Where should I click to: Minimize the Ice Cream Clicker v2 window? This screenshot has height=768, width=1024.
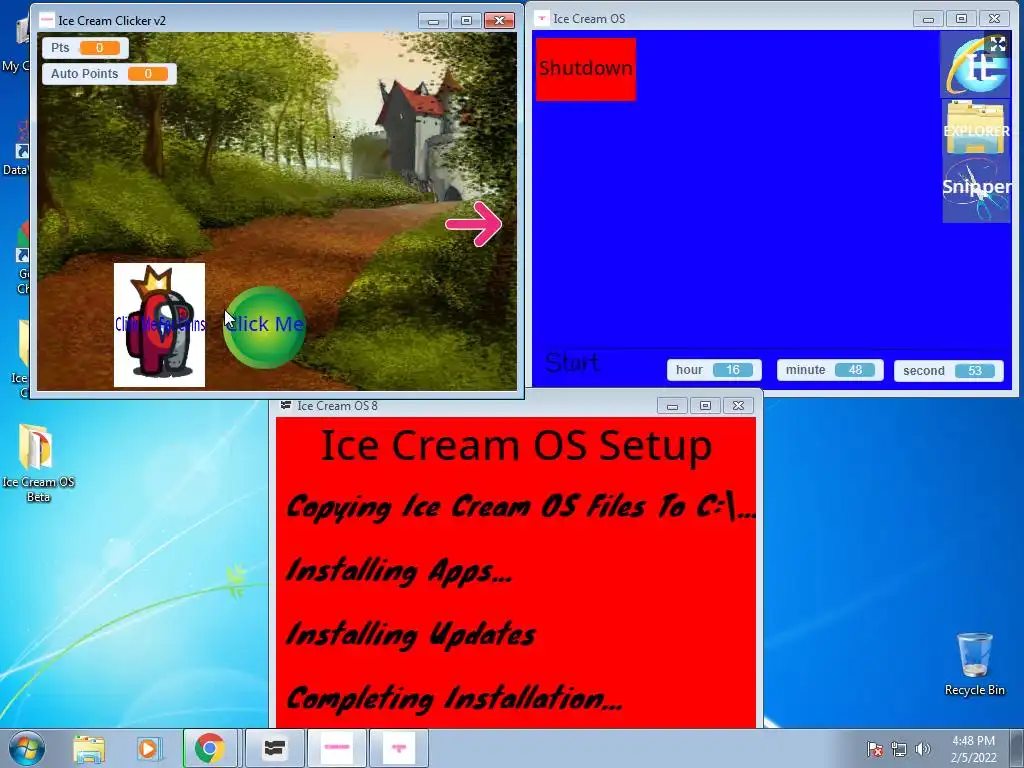433,21
